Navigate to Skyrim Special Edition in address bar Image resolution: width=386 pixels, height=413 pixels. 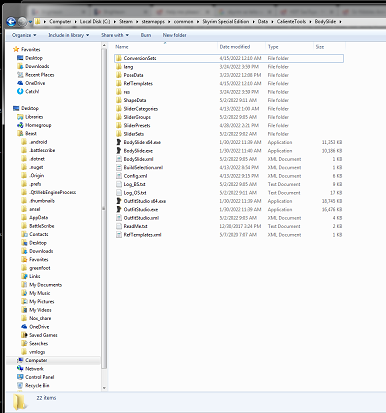point(226,22)
